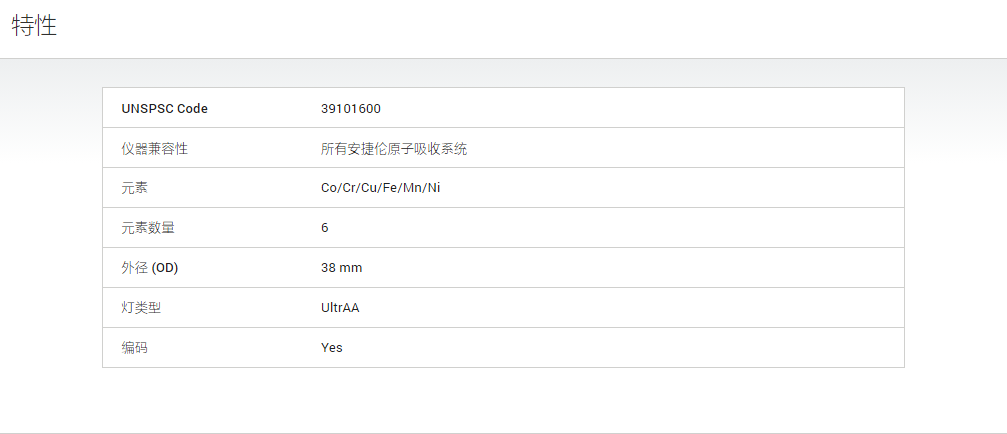The image size is (1007, 434).
Task: Click the 38 mm diameter value
Action: (342, 268)
